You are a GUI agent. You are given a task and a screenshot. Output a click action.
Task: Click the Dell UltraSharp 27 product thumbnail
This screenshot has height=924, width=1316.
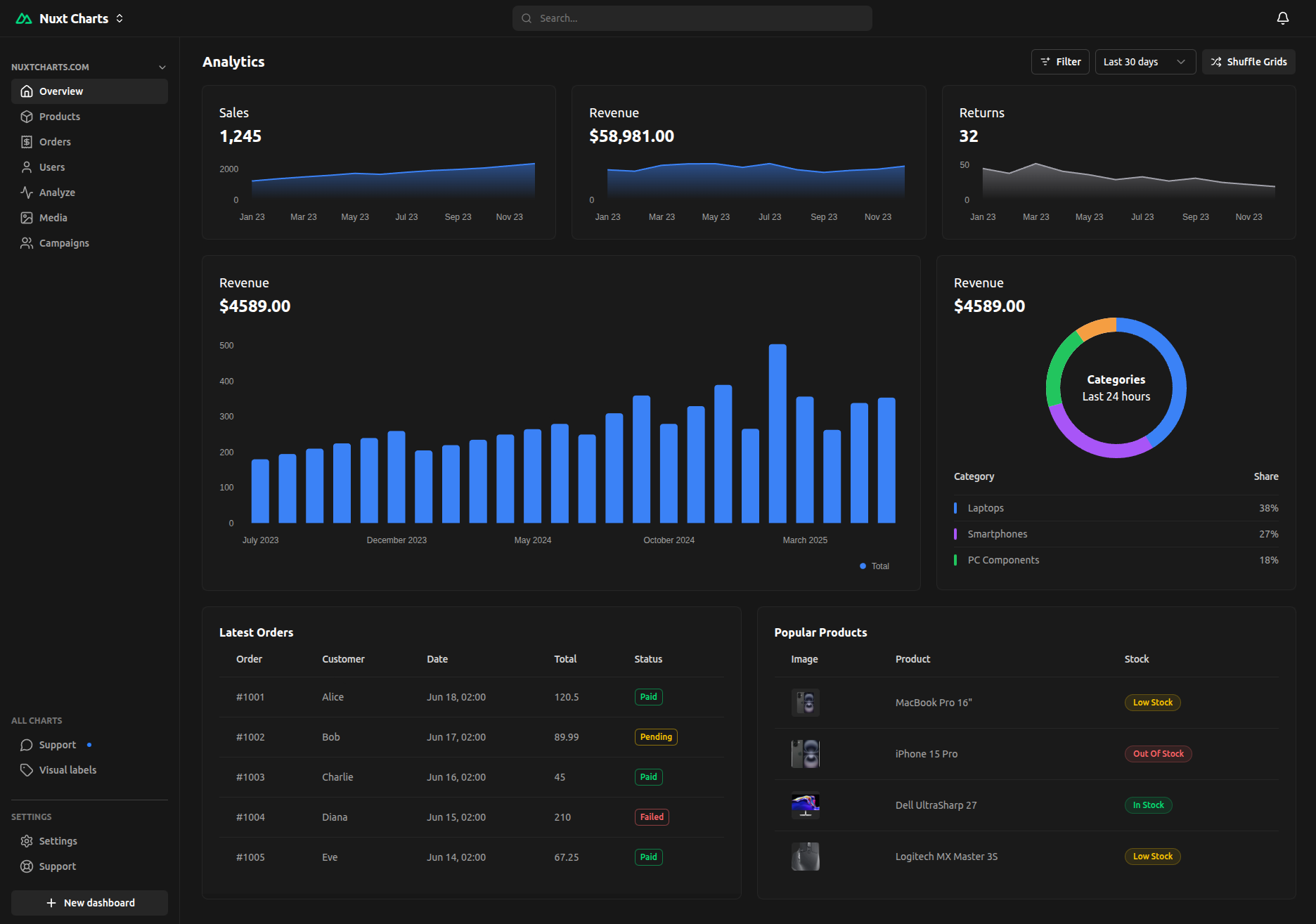point(805,805)
